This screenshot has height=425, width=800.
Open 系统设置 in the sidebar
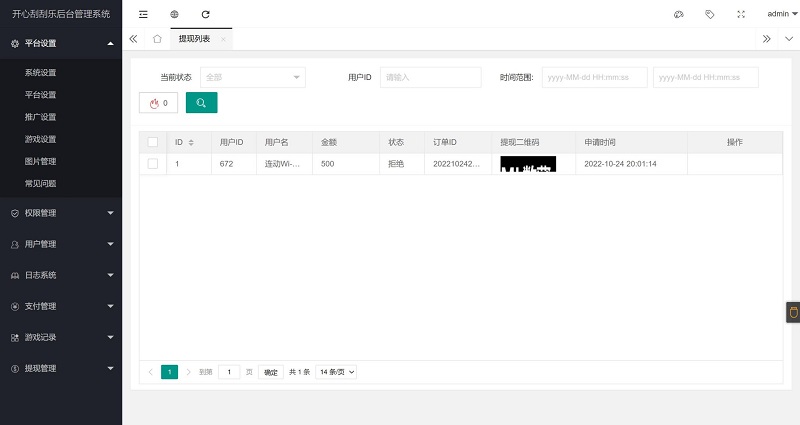point(40,73)
